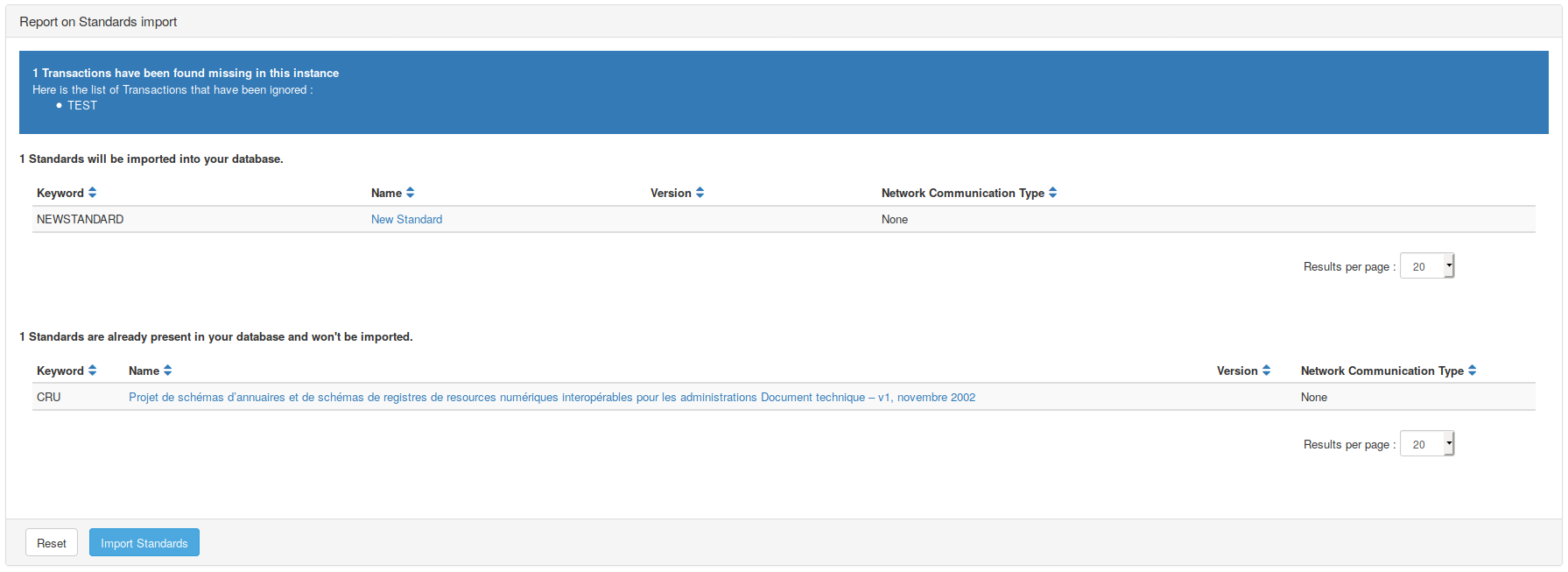Open Results per page dropdown under the import table

pyautogui.click(x=1426, y=266)
